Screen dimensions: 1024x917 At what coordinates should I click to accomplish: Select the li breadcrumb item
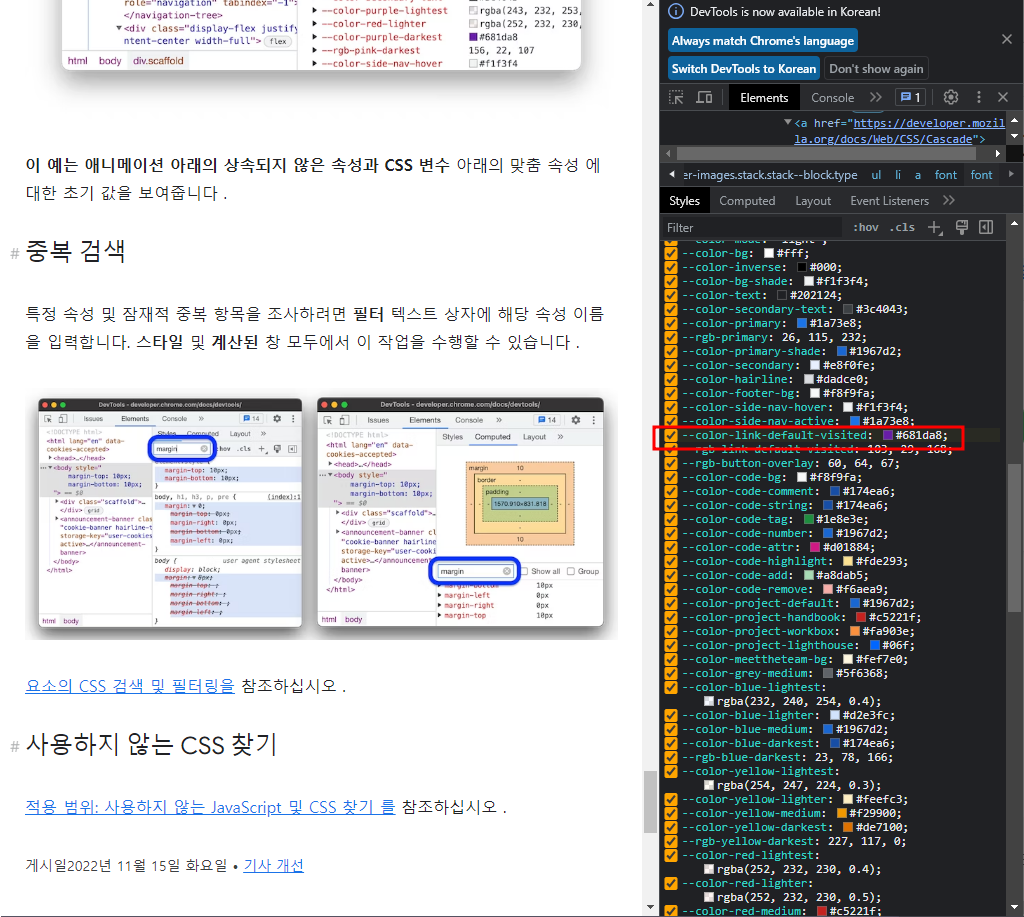[x=898, y=174]
